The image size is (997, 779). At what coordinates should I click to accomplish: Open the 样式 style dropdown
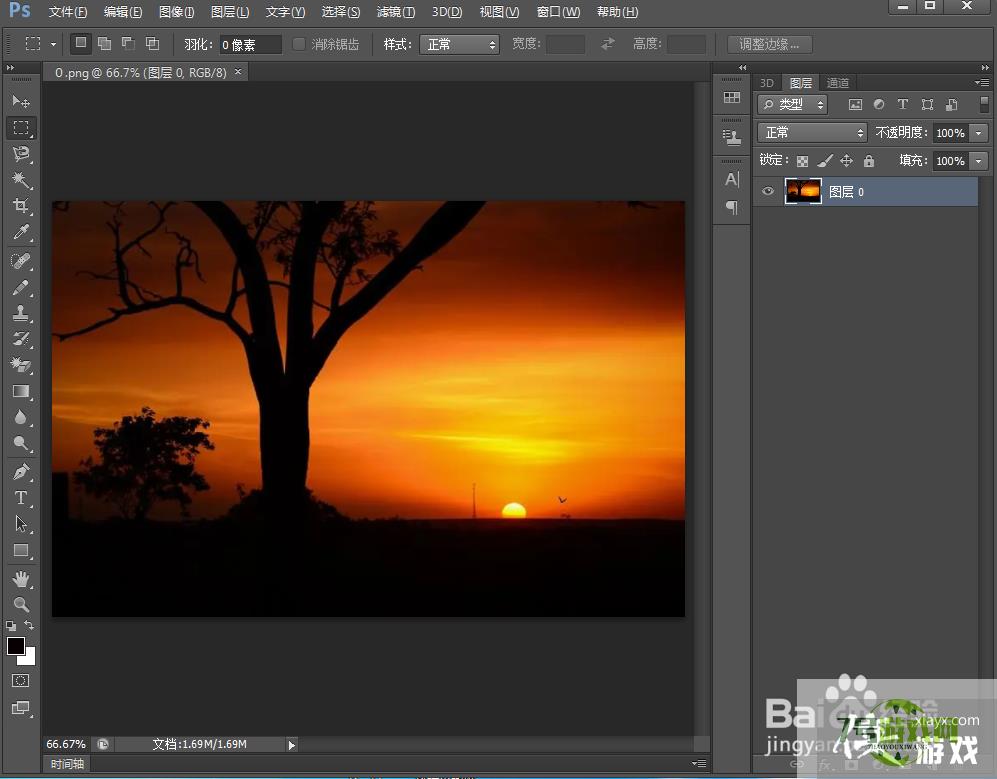point(459,45)
